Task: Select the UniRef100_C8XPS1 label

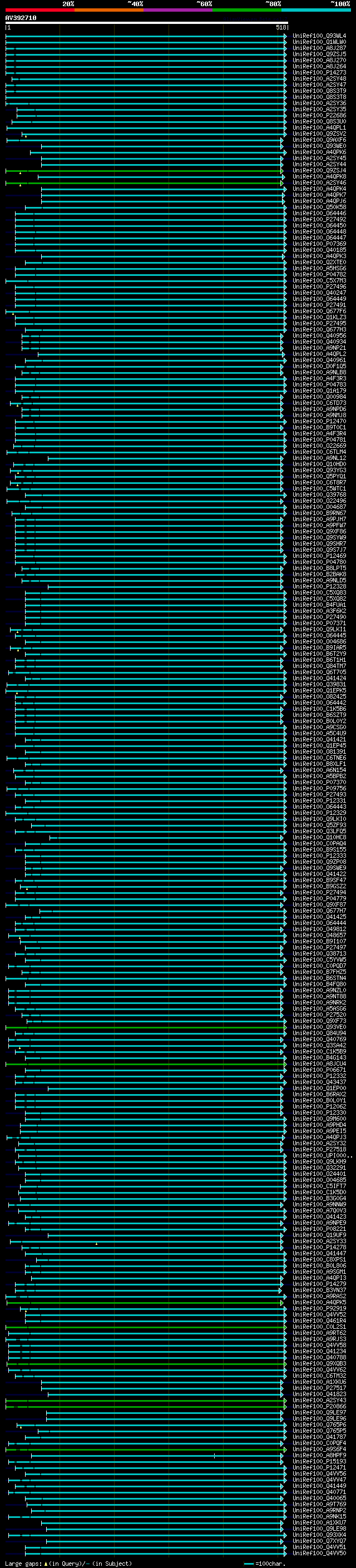Action: [x=319, y=1259]
